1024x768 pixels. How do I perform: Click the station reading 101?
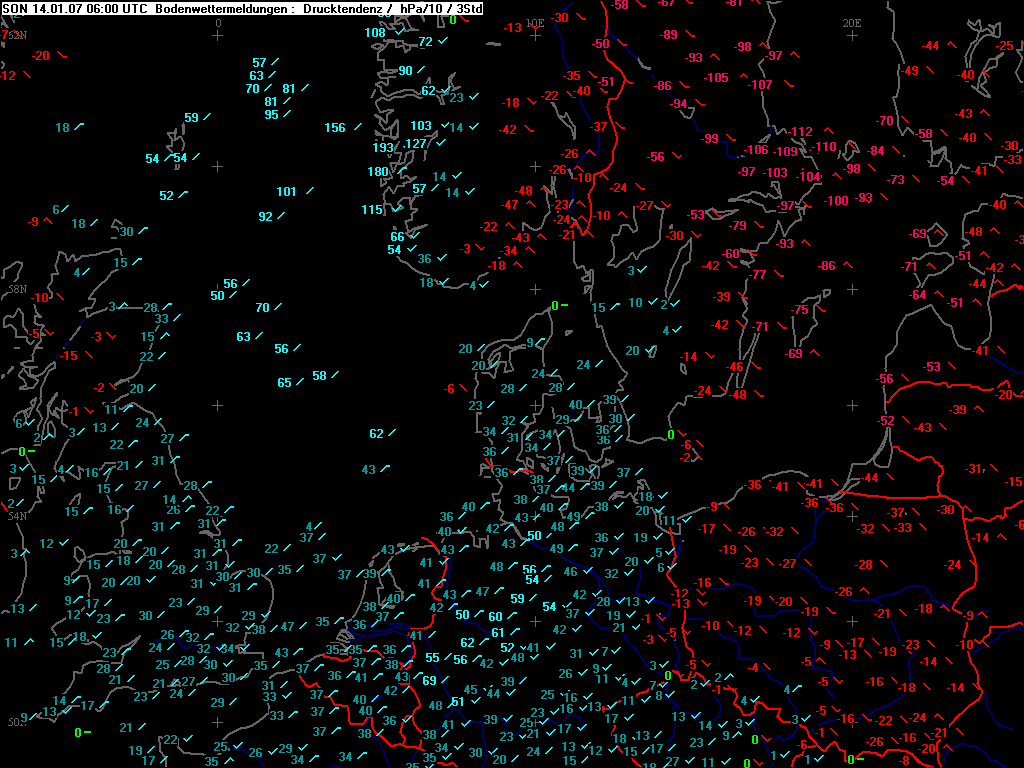click(x=287, y=192)
